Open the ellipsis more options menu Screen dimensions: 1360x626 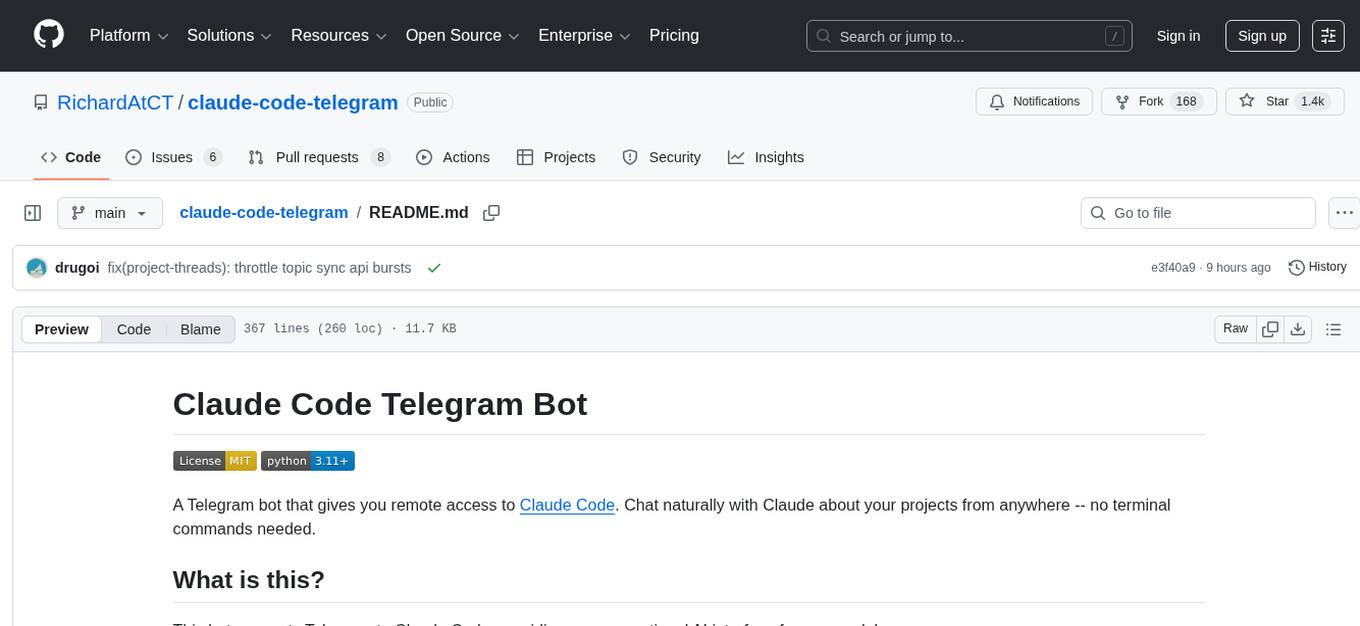click(1344, 212)
